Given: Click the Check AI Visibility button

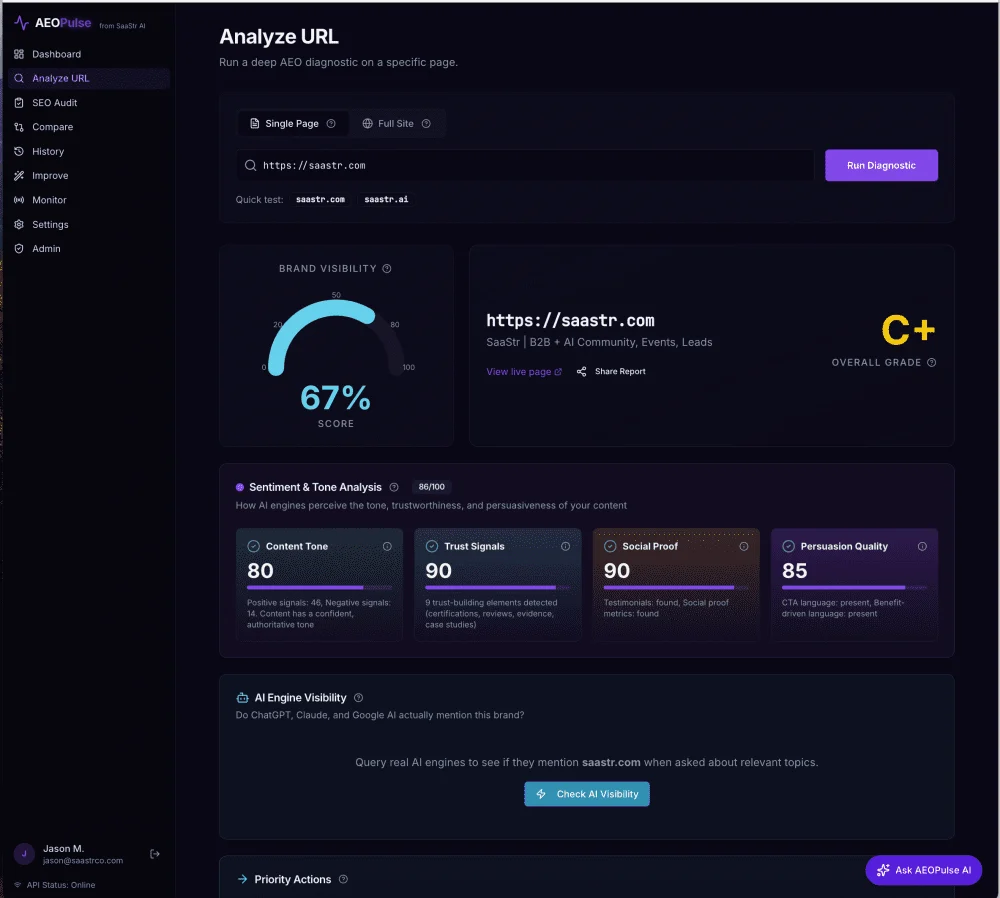Looking at the screenshot, I should (x=587, y=794).
